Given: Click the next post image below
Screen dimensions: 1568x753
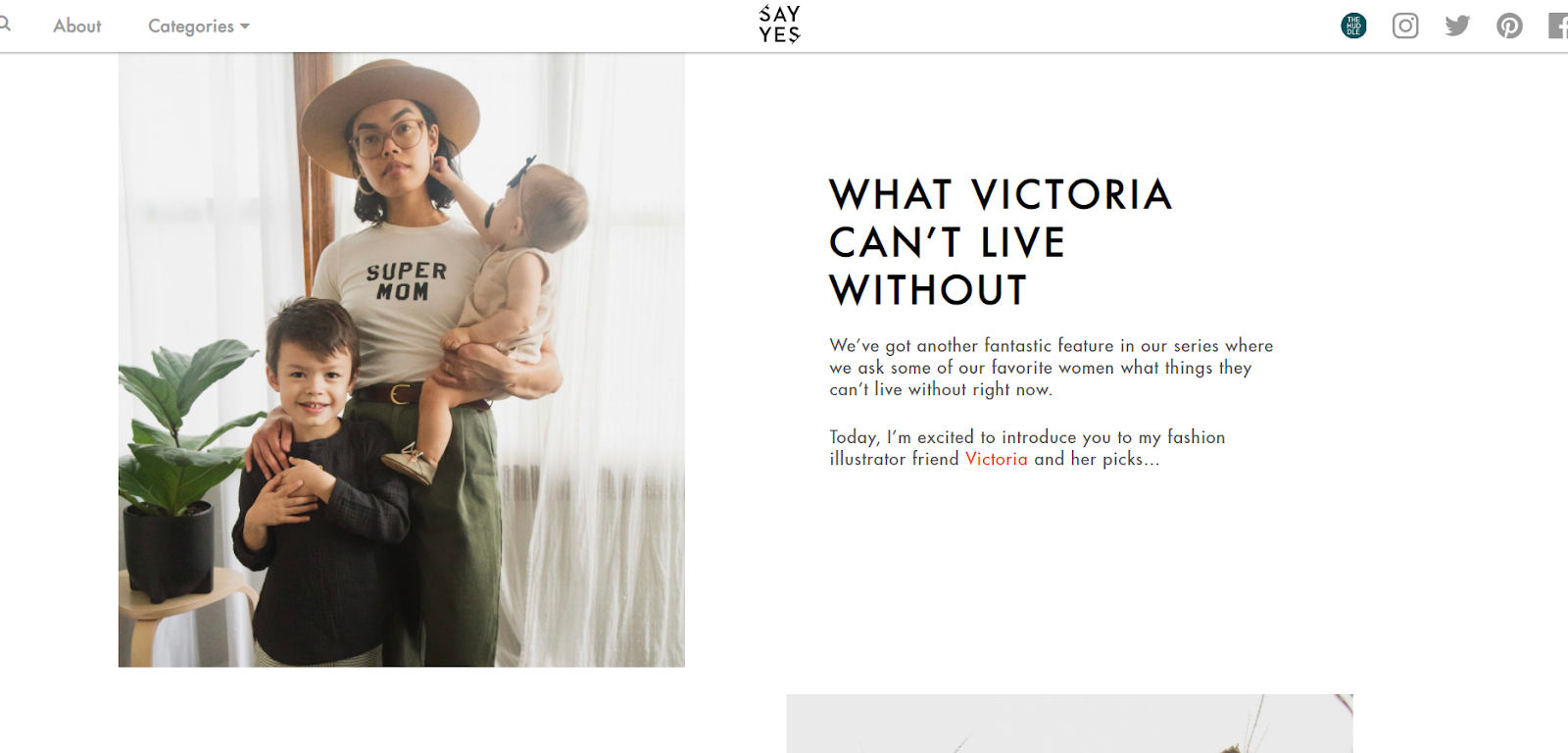Looking at the screenshot, I should coord(1069,724).
